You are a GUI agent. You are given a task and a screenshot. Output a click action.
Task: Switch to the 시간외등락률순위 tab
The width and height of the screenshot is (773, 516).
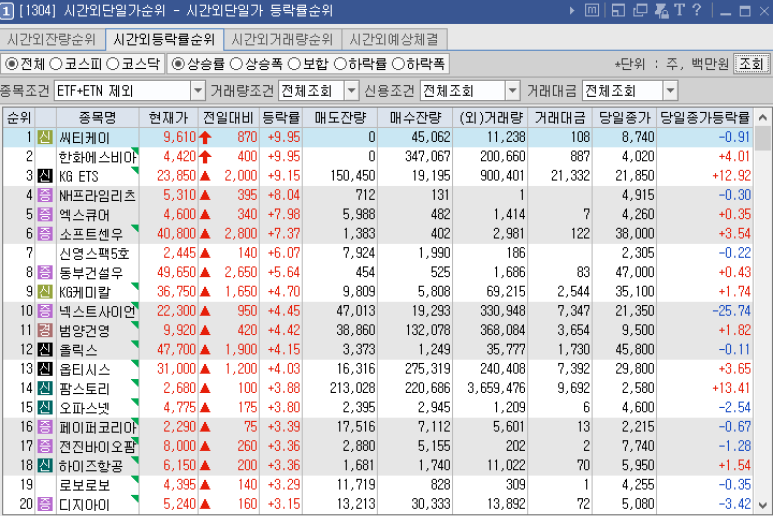(164, 39)
